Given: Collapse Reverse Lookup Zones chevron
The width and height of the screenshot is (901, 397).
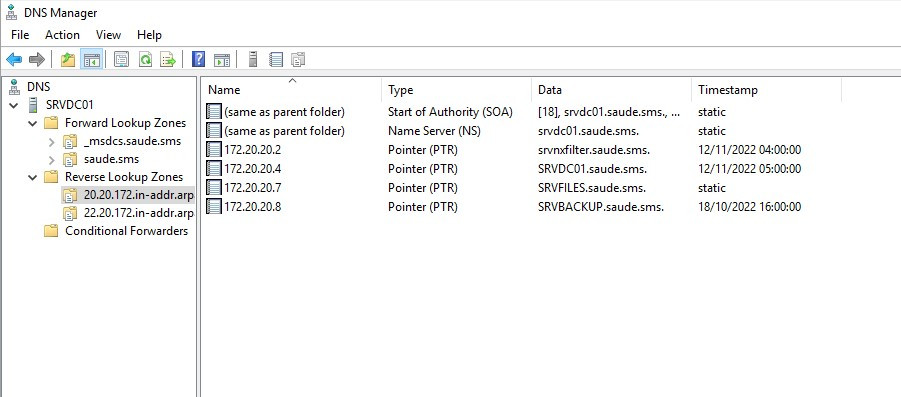Looking at the screenshot, I should (32, 178).
